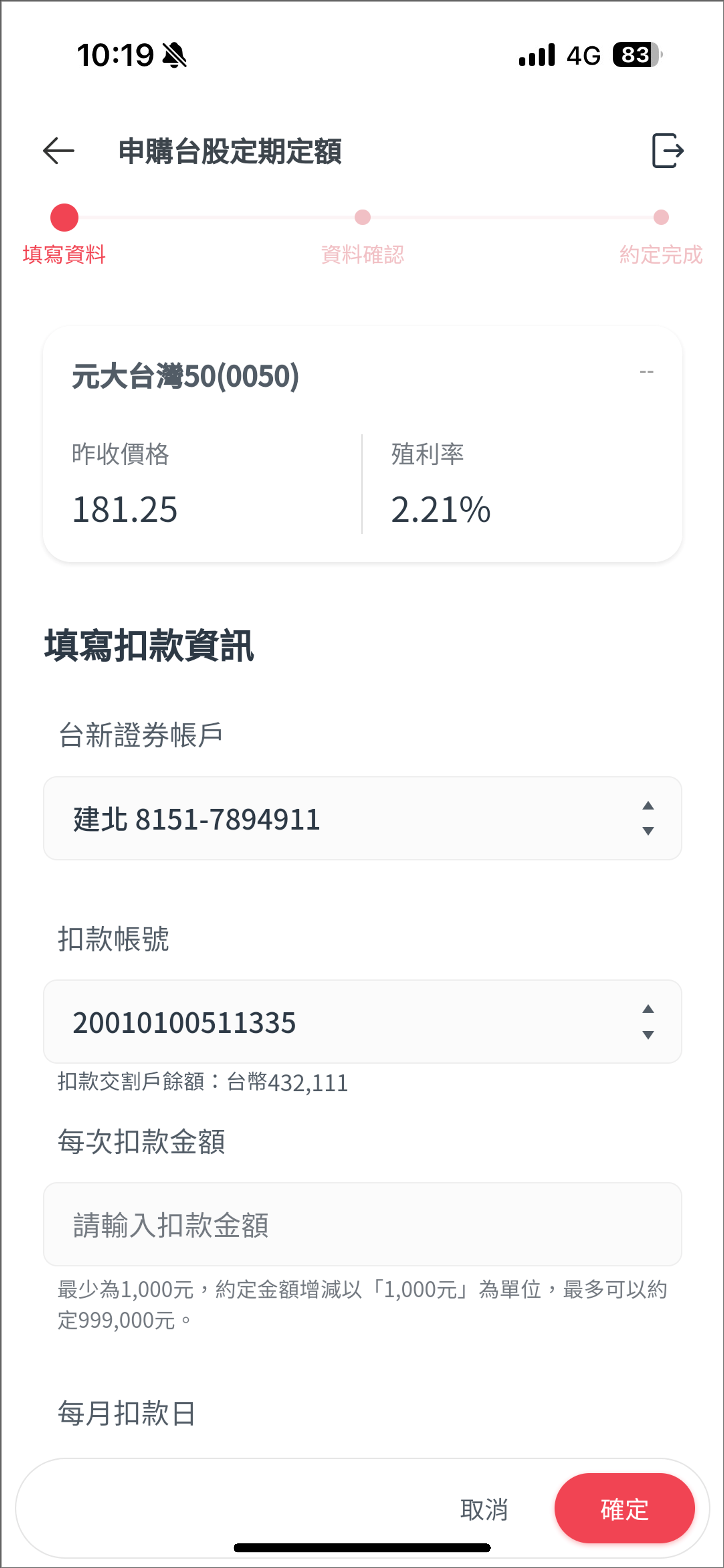Tap the 元大台灣50(0050) stock title
724x1568 pixels.
[186, 376]
